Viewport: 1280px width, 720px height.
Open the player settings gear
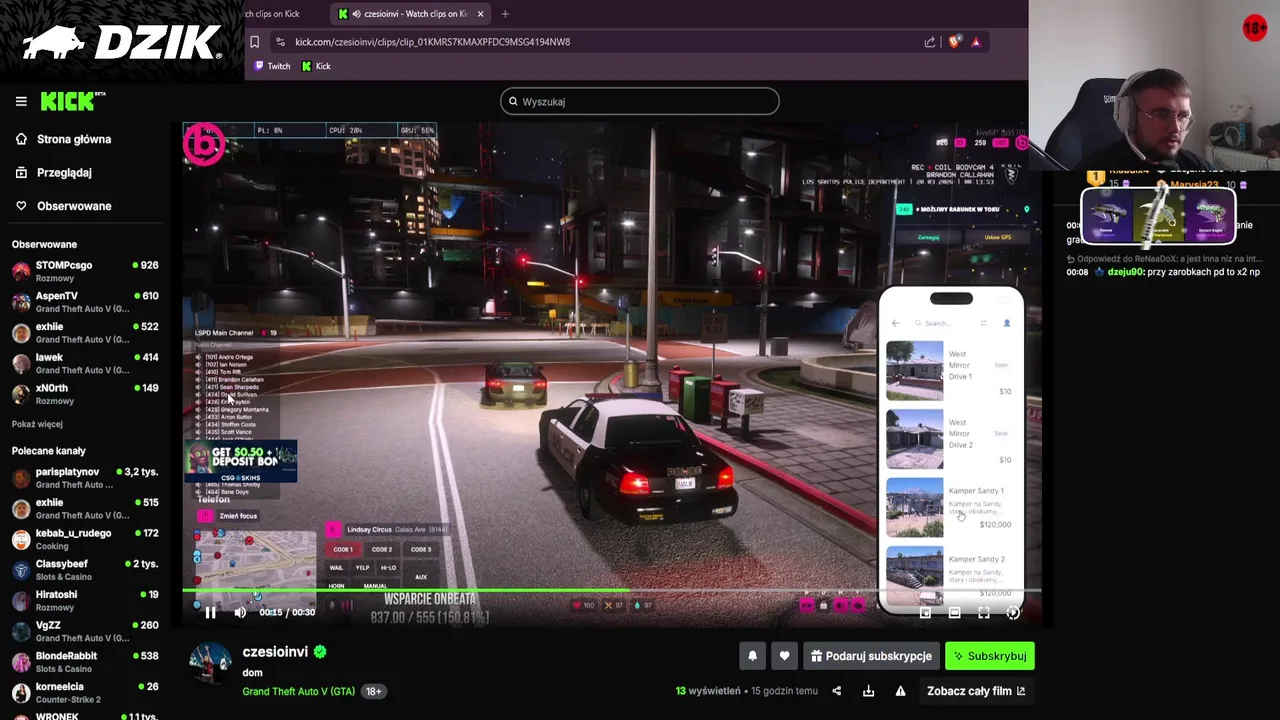(1013, 613)
